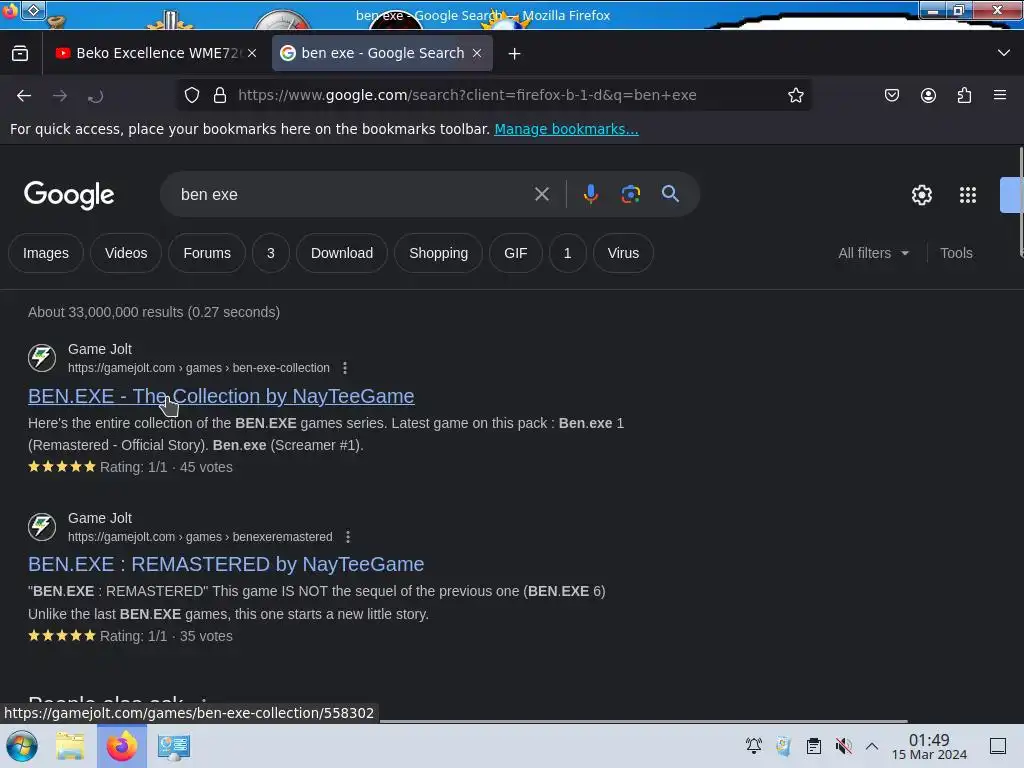Click the Google logo
Image resolution: width=1024 pixels, height=768 pixels.
(69, 195)
